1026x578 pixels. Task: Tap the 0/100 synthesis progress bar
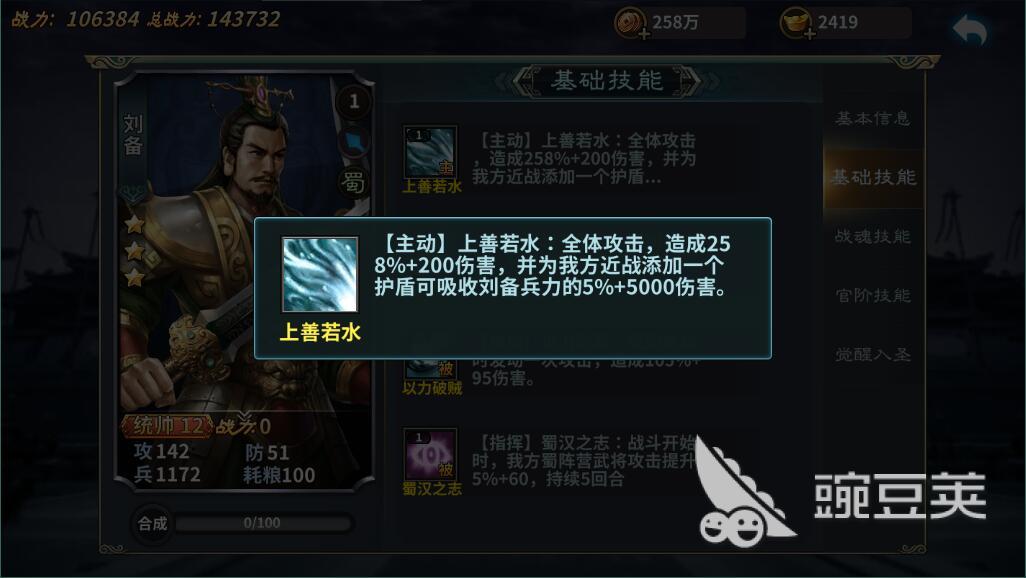[x=262, y=523]
